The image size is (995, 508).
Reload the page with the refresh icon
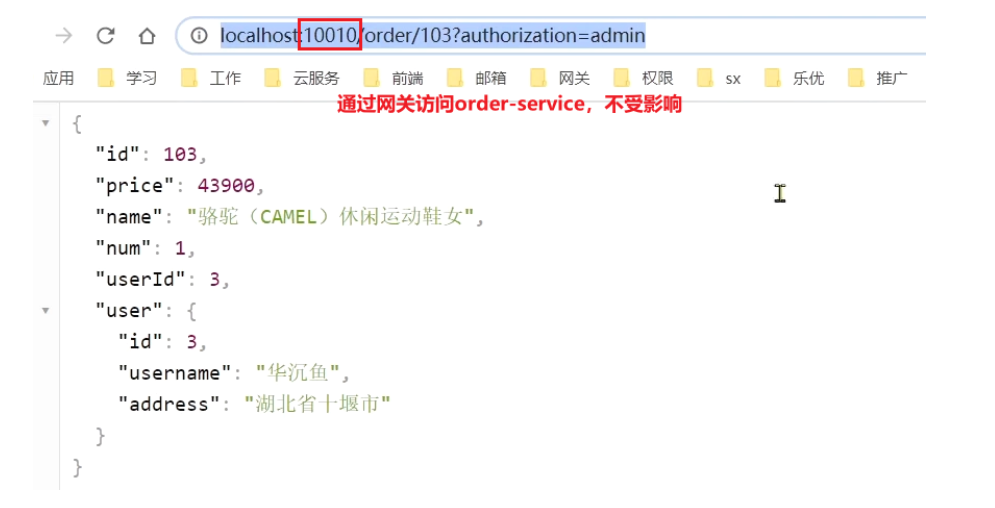pos(105,36)
